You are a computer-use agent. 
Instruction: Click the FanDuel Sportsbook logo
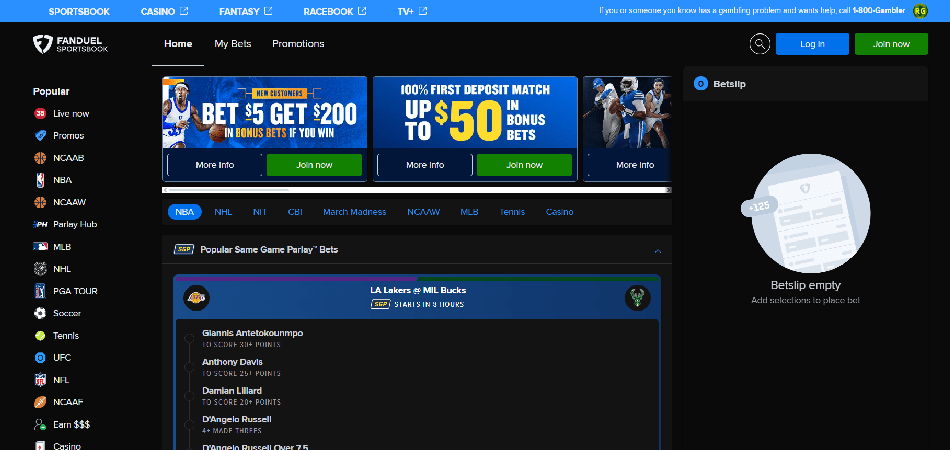[68, 45]
